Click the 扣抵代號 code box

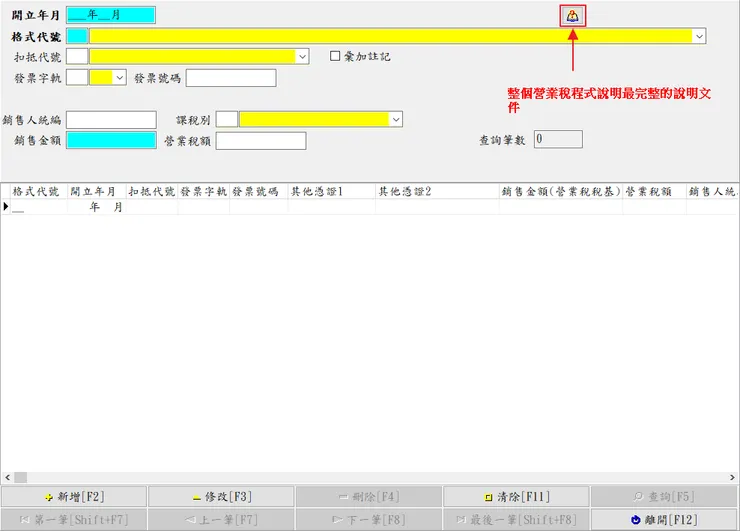tap(77, 57)
